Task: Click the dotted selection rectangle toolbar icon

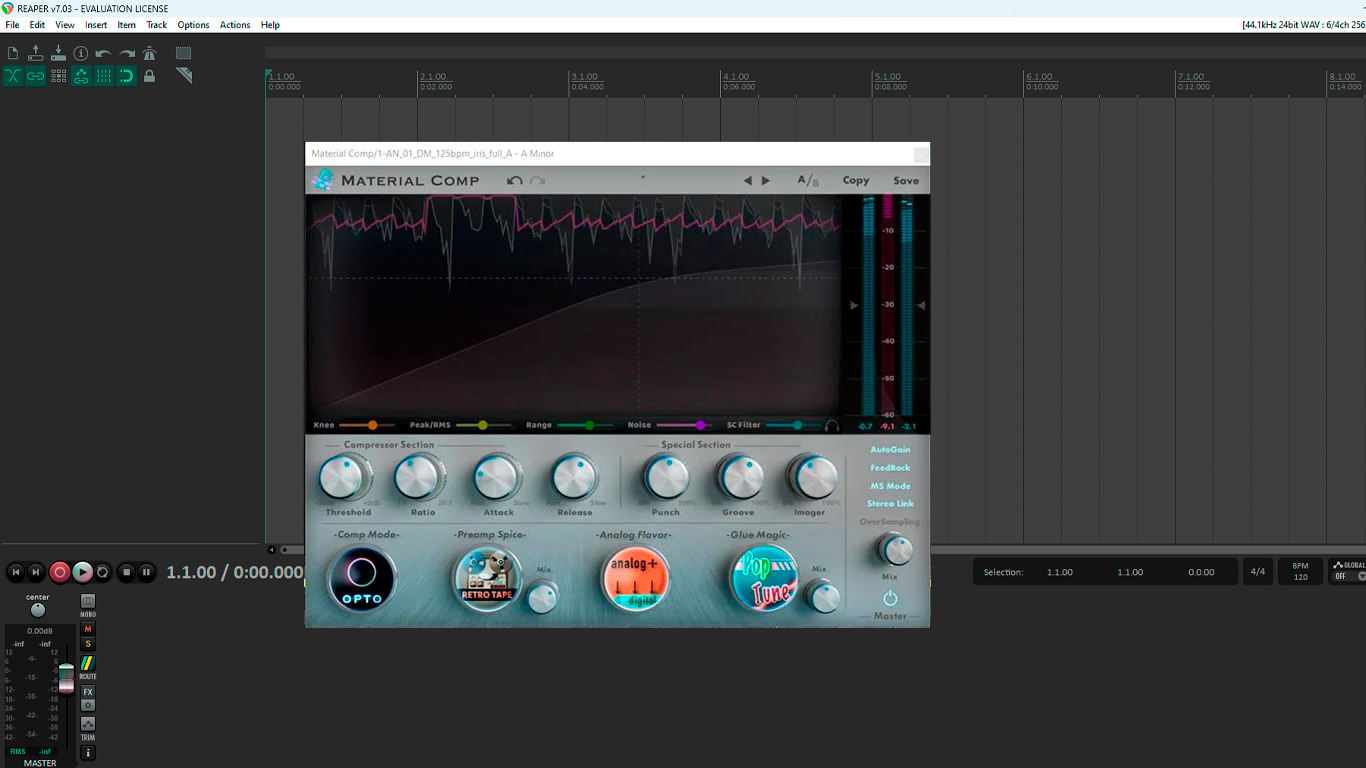Action: tap(184, 53)
